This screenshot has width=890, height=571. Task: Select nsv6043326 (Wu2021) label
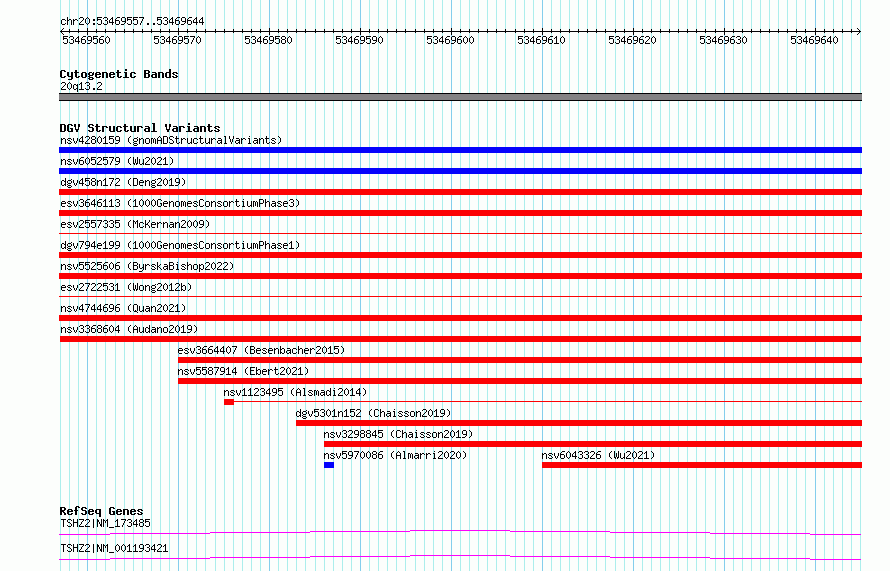click(598, 455)
